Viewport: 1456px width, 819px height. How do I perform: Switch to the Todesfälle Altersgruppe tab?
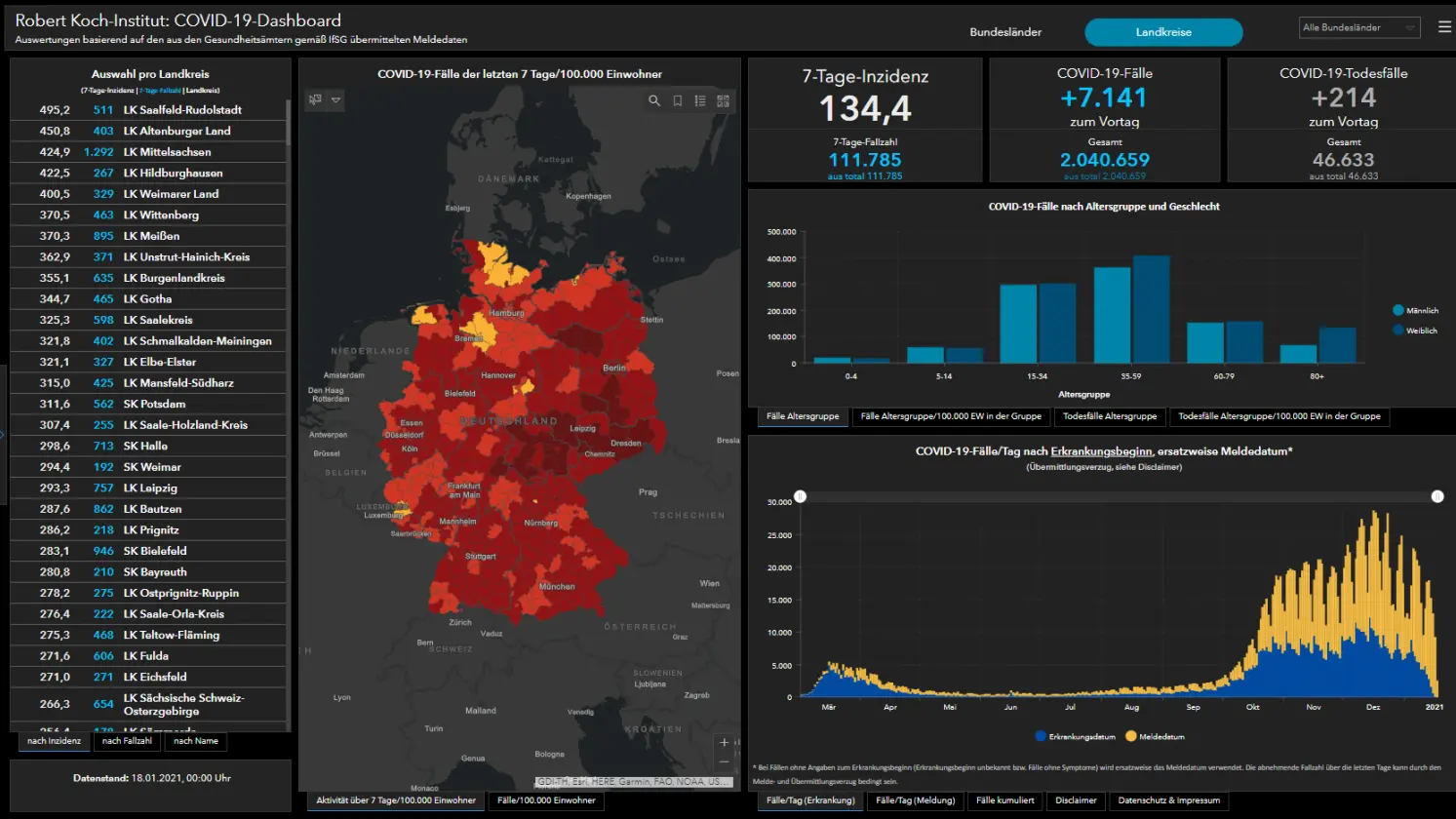[1110, 416]
